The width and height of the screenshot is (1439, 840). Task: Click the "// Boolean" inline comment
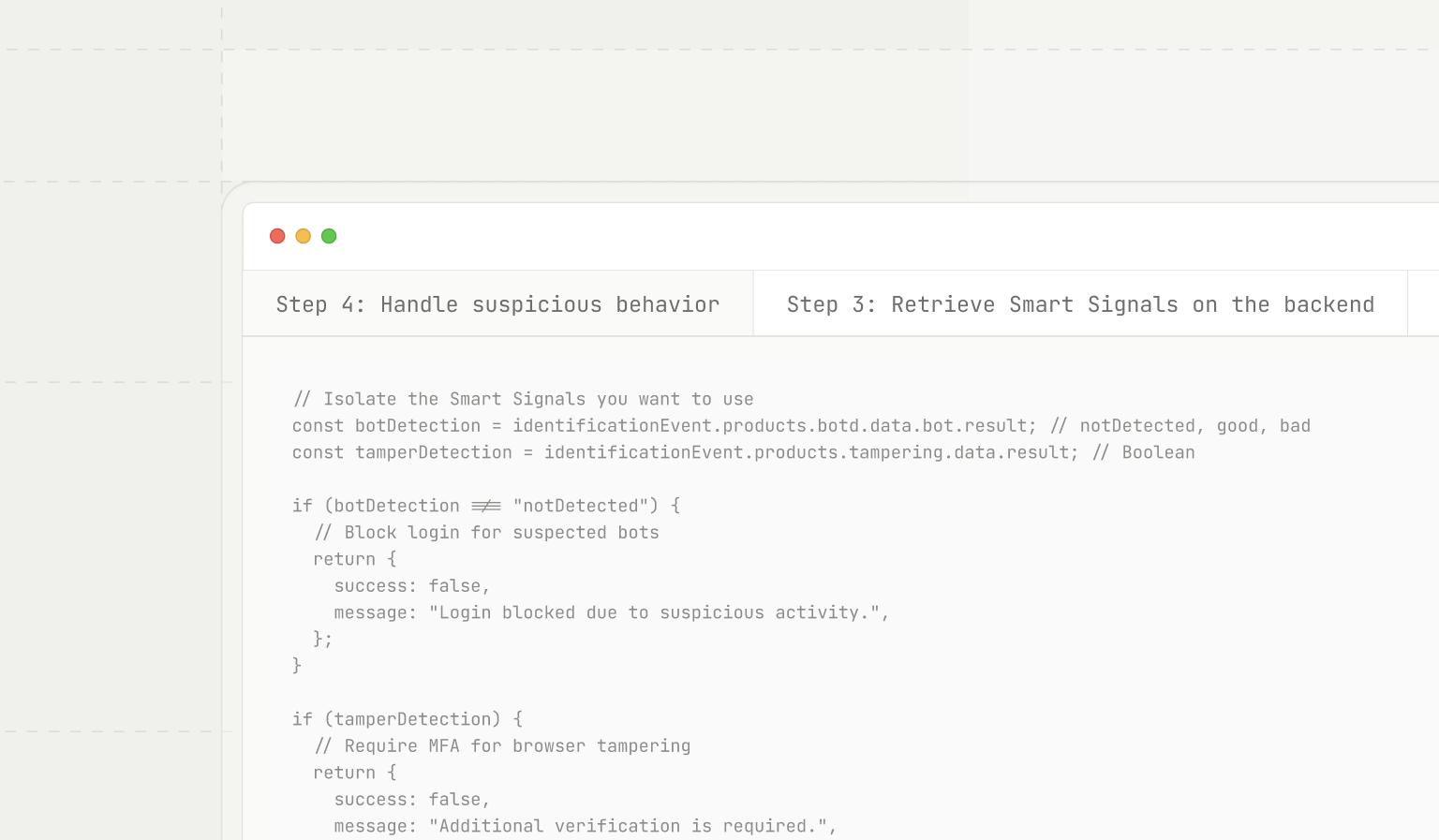tap(1144, 452)
